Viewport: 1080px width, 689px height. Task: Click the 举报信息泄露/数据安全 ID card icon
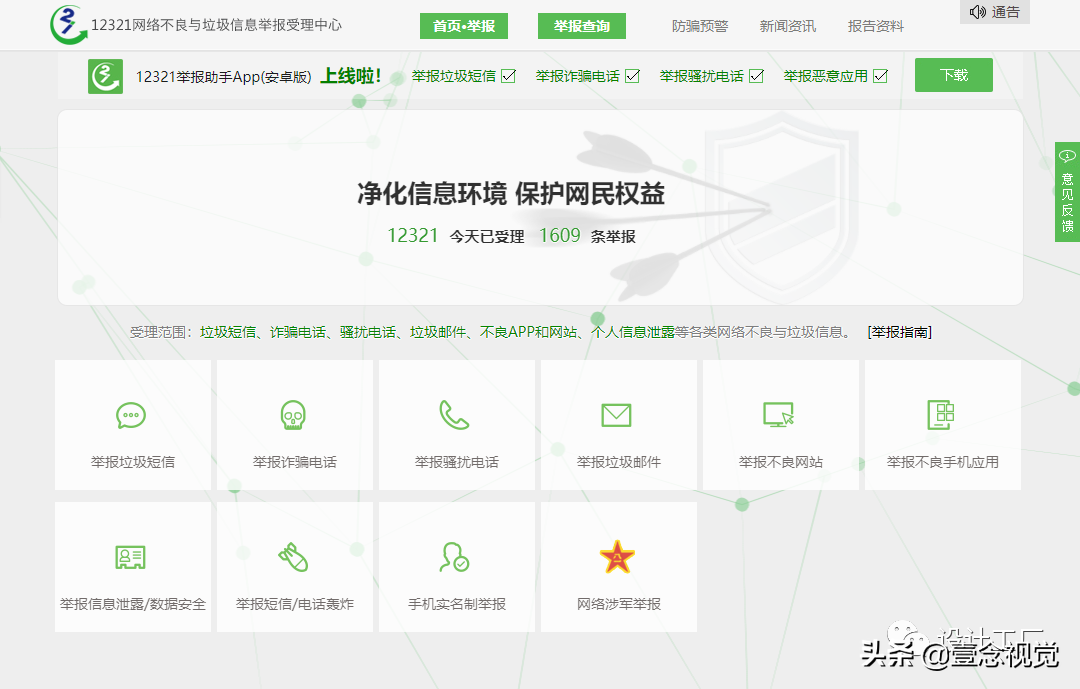132,556
